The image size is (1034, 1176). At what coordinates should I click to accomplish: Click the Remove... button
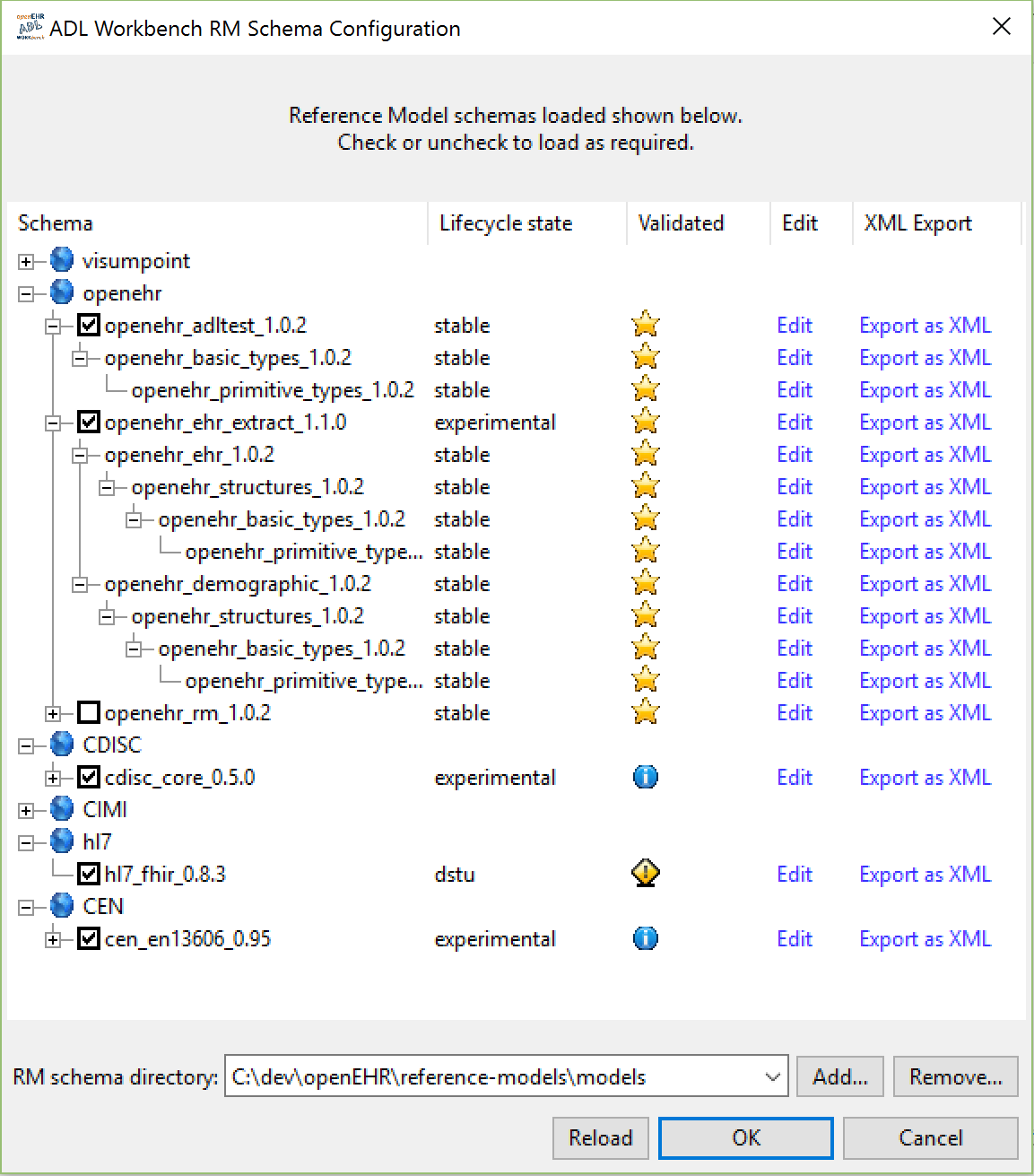[956, 1076]
